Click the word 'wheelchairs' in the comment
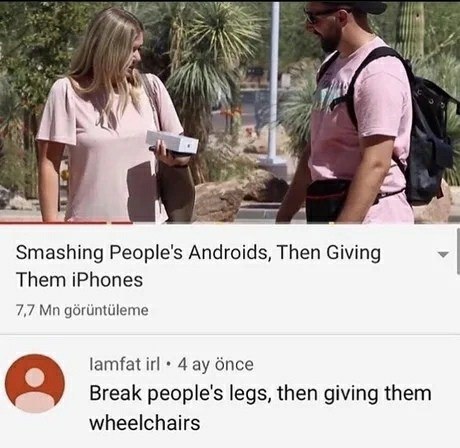 [x=145, y=423]
